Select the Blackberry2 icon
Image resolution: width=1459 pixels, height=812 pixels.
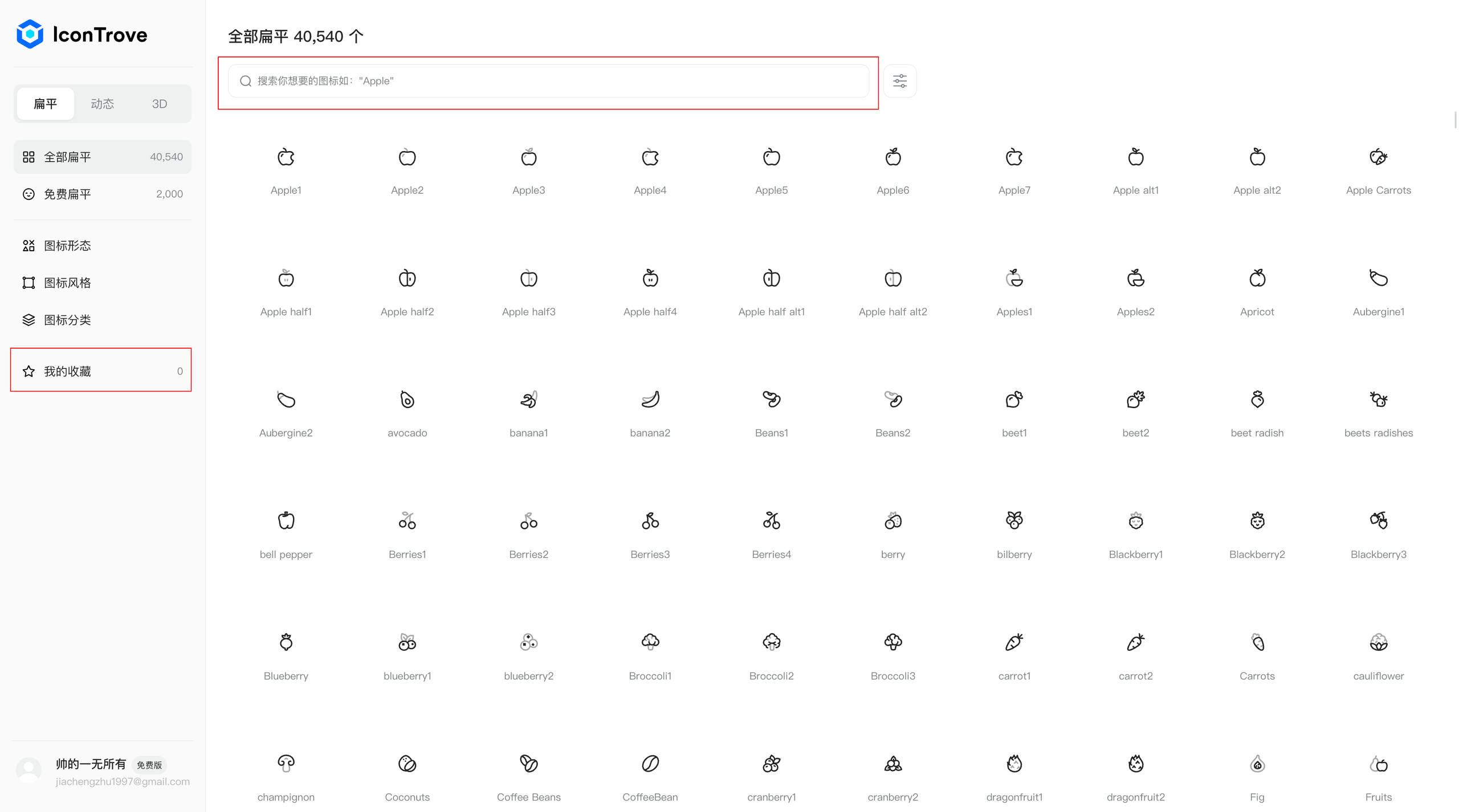(x=1257, y=521)
